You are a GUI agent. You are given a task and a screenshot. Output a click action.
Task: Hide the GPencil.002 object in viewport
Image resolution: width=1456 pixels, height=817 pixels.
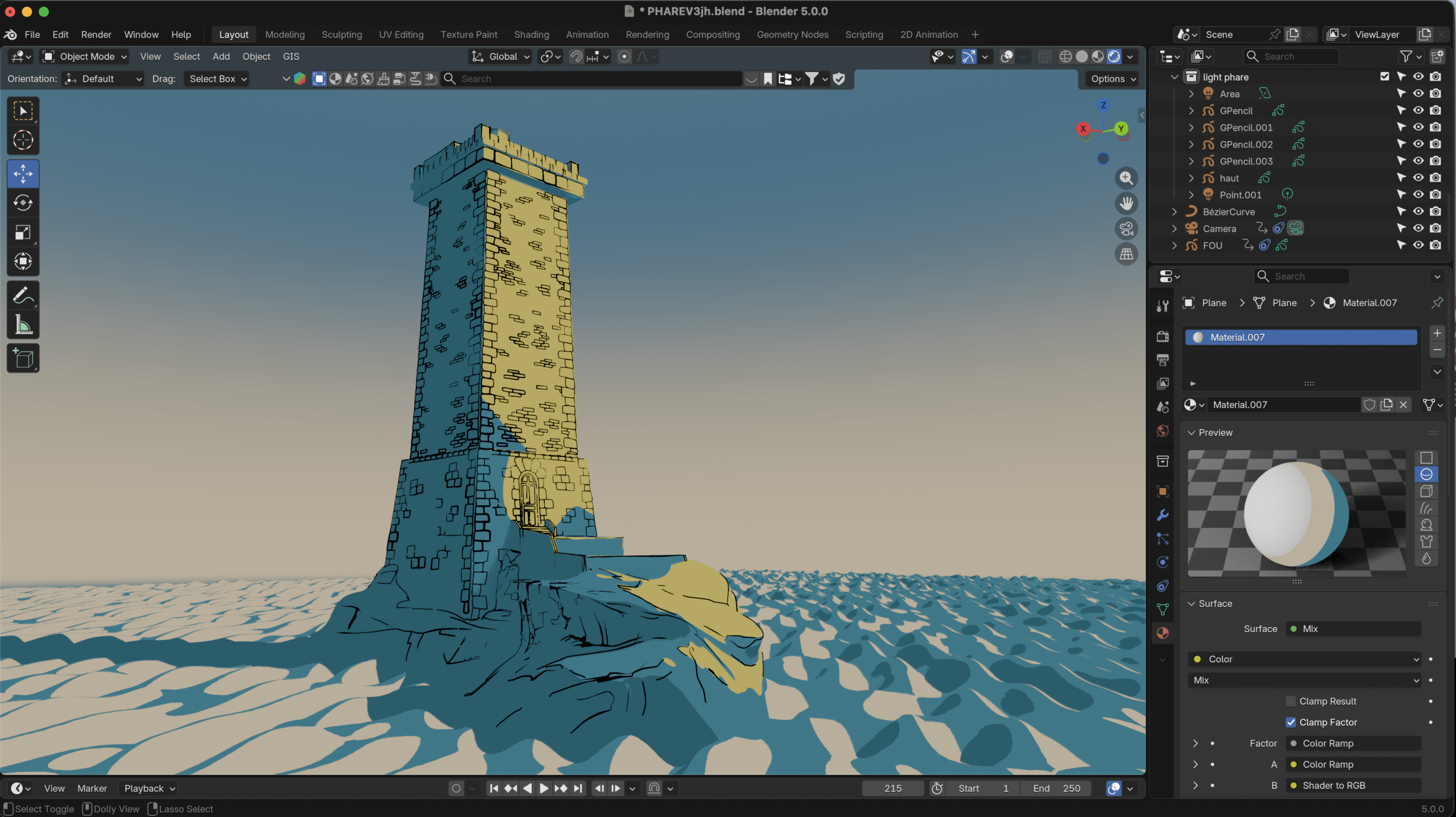[x=1418, y=144]
